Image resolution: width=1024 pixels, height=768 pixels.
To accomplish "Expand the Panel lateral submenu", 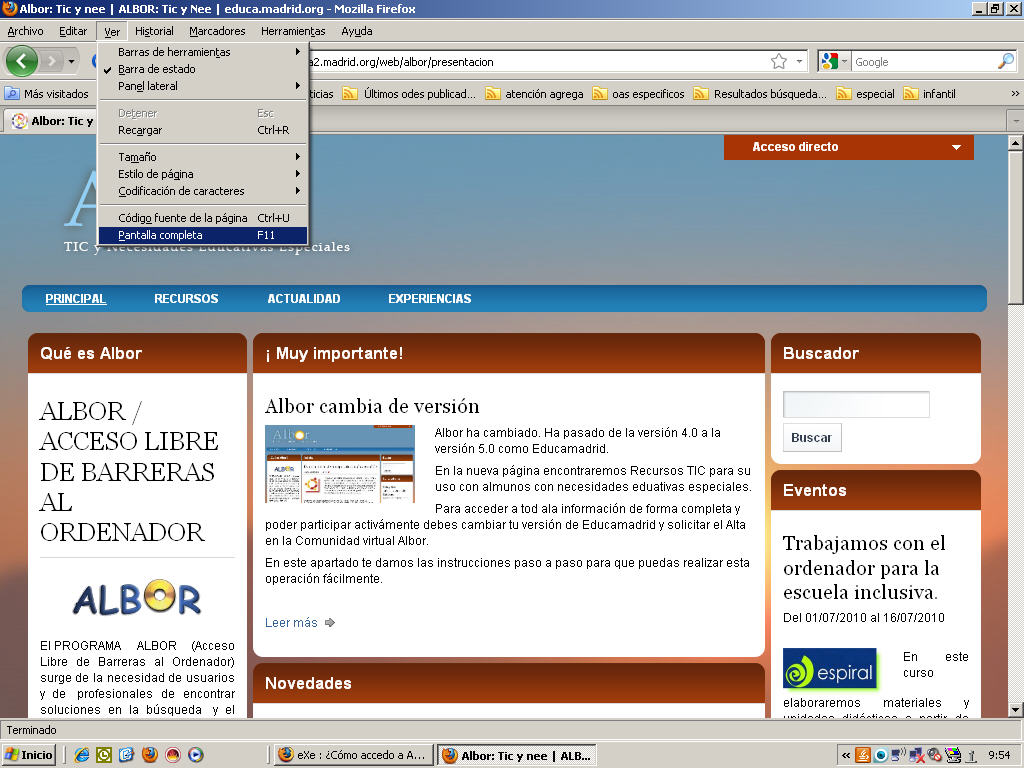I will pos(202,86).
